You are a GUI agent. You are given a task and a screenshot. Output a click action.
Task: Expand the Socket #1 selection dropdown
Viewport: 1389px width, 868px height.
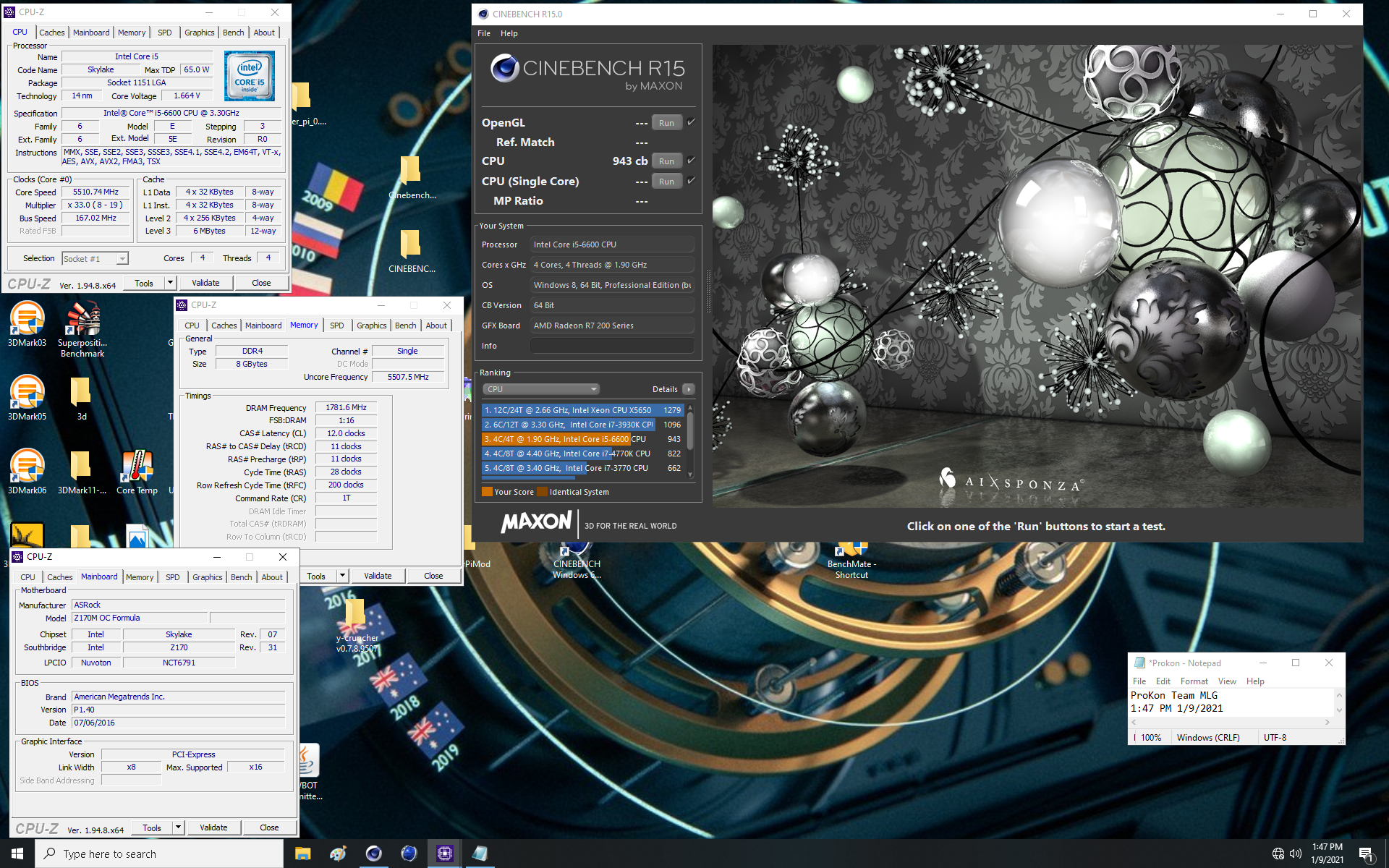(122, 258)
